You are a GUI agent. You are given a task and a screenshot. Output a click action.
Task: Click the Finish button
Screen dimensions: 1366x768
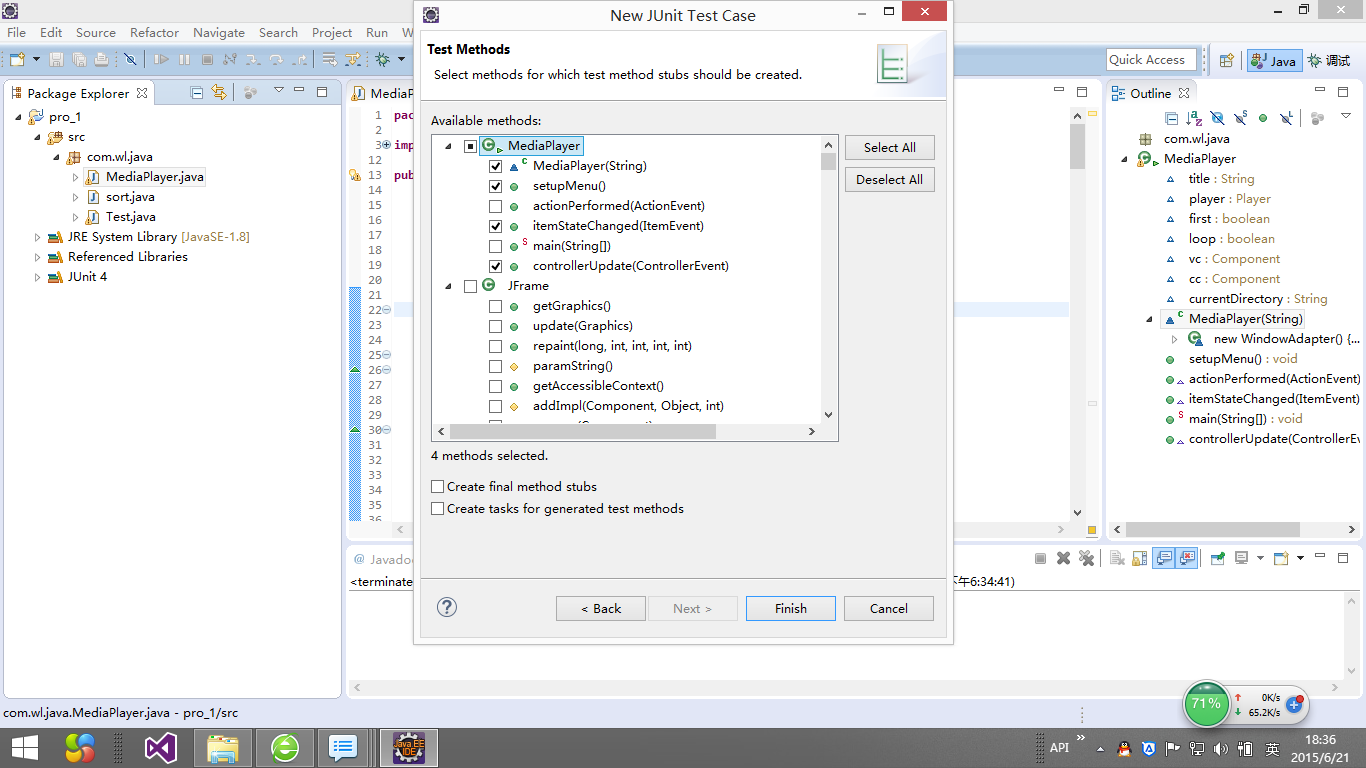click(x=791, y=608)
